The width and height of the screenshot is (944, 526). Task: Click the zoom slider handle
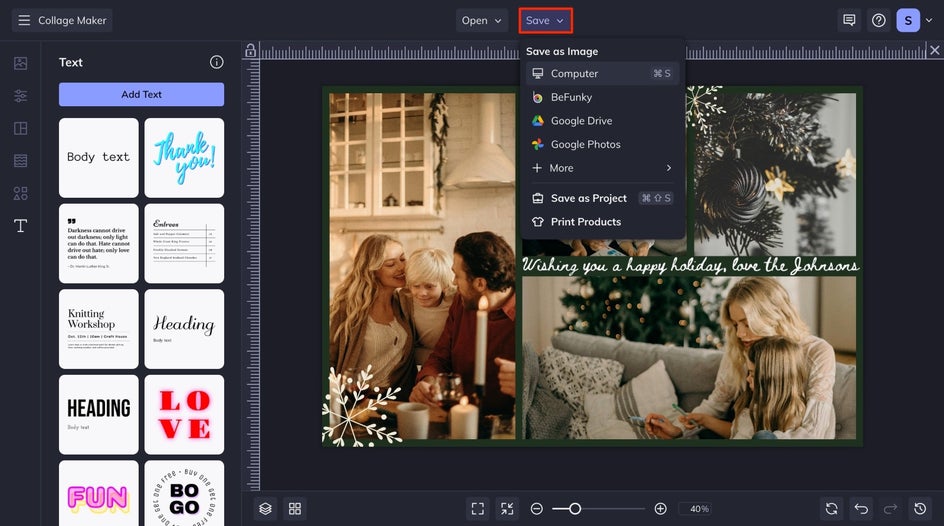point(575,509)
